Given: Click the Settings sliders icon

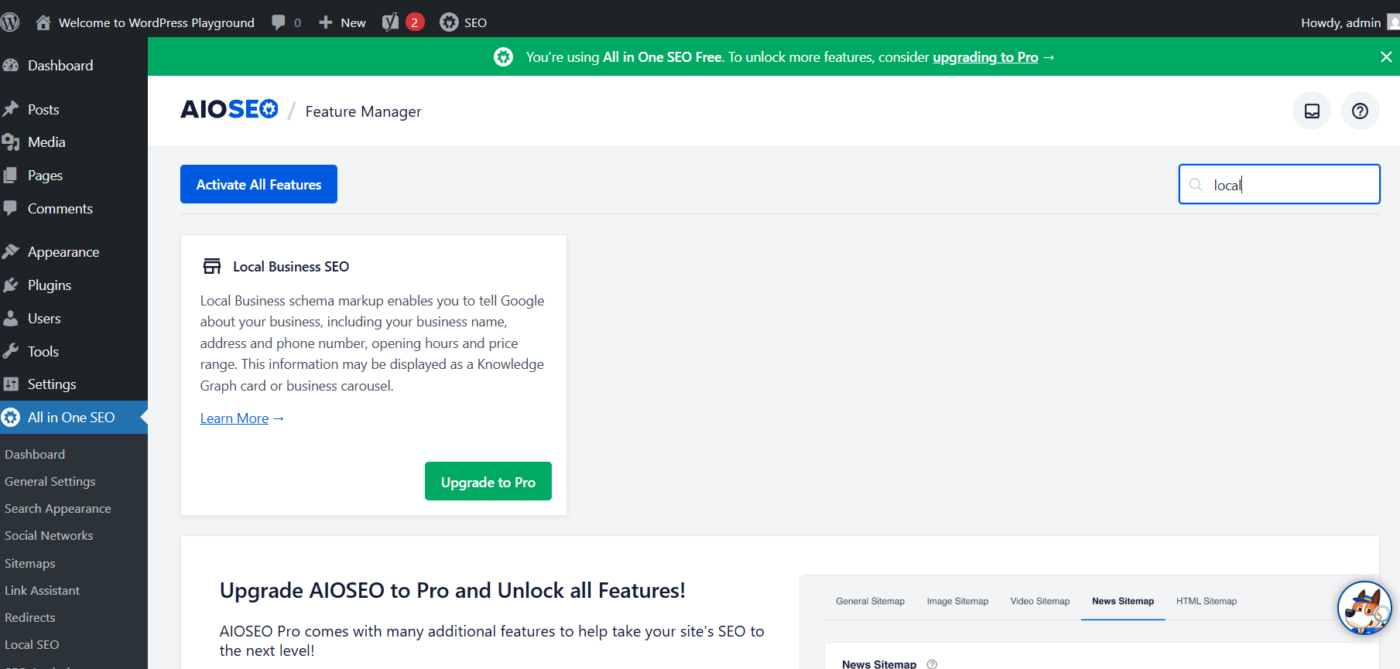Looking at the screenshot, I should point(11,384).
